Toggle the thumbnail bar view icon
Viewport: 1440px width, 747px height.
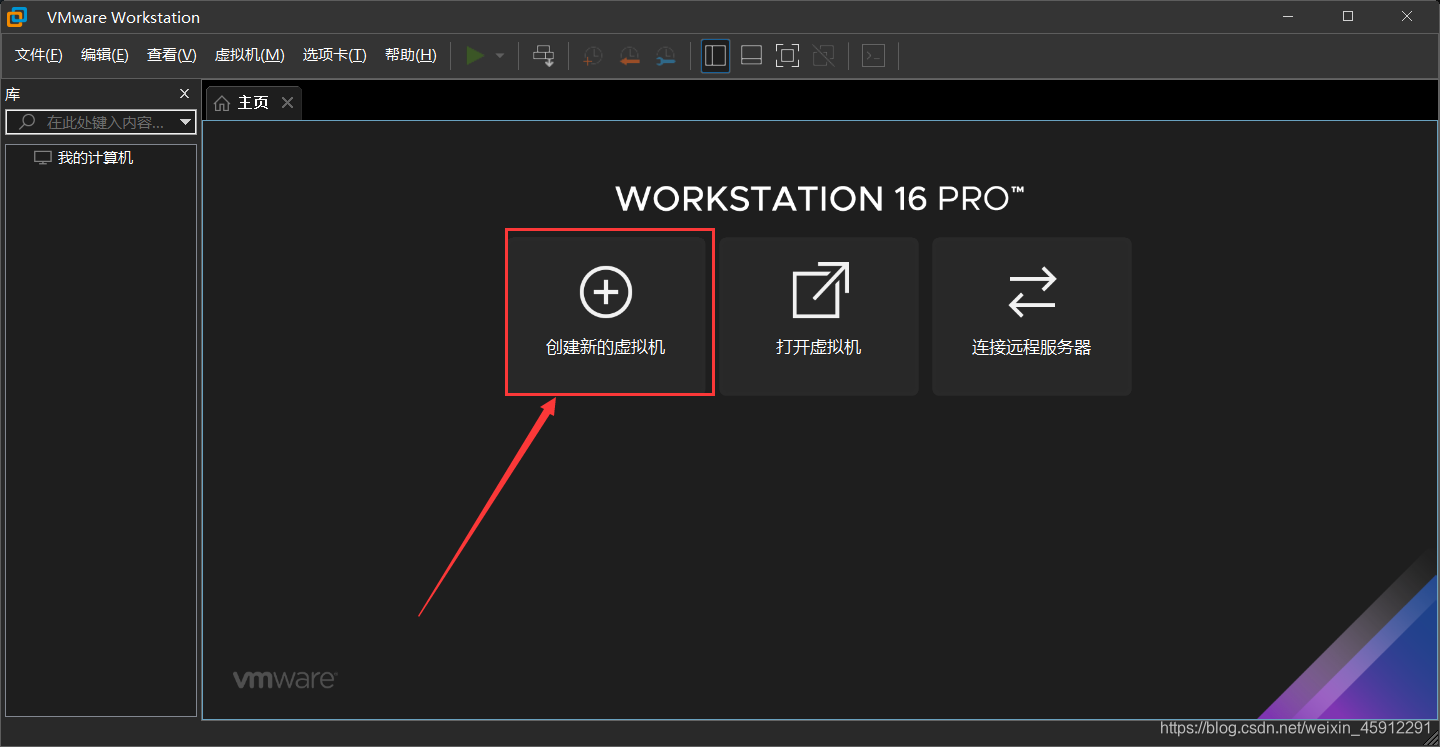[x=751, y=56]
